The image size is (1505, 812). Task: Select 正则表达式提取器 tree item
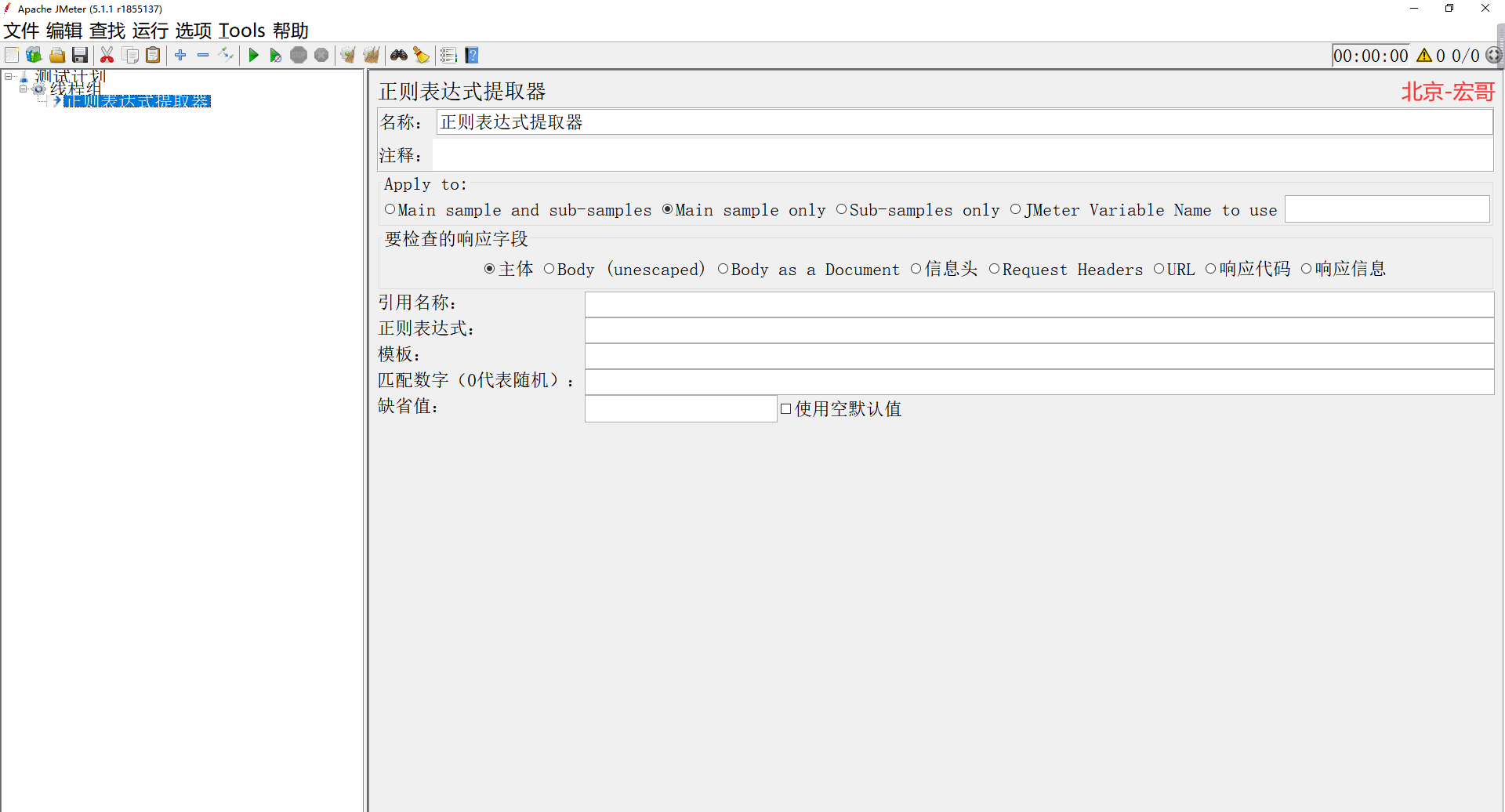coord(137,101)
